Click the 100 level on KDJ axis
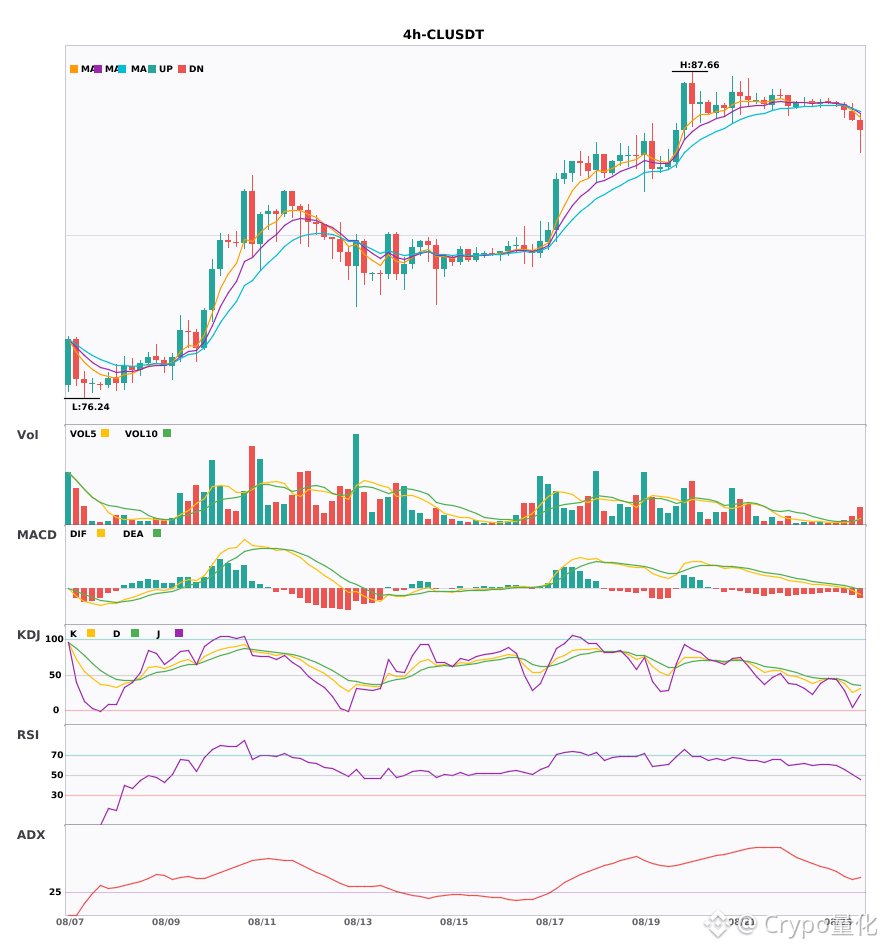 (54, 639)
